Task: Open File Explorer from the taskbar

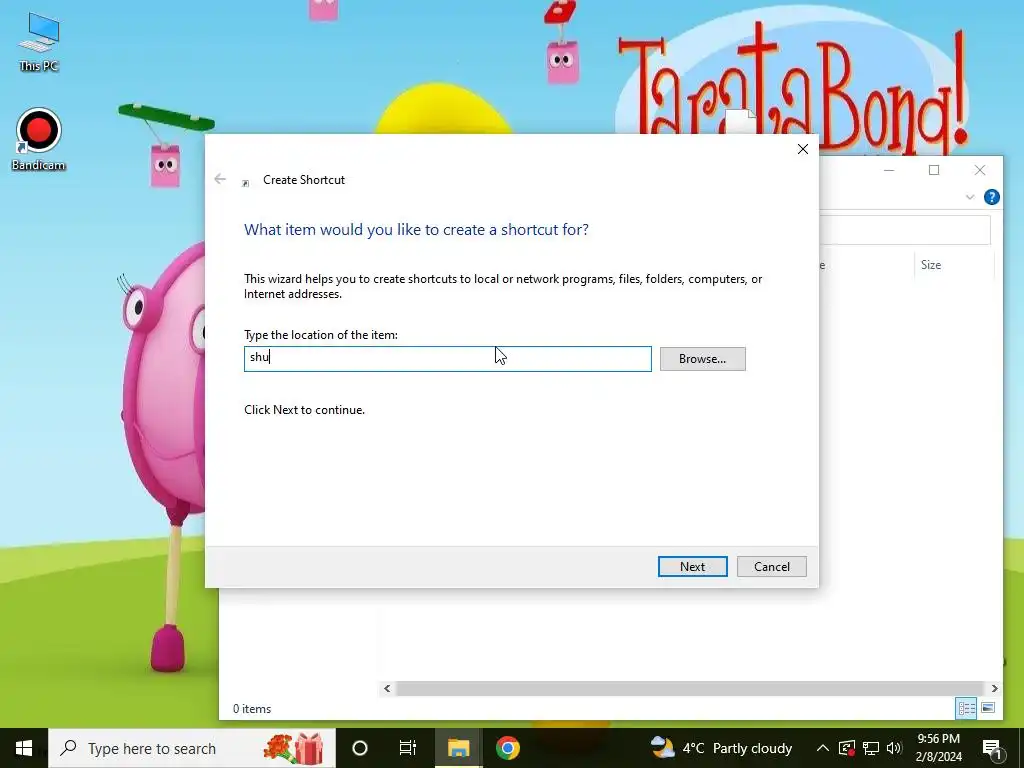Action: click(x=458, y=748)
